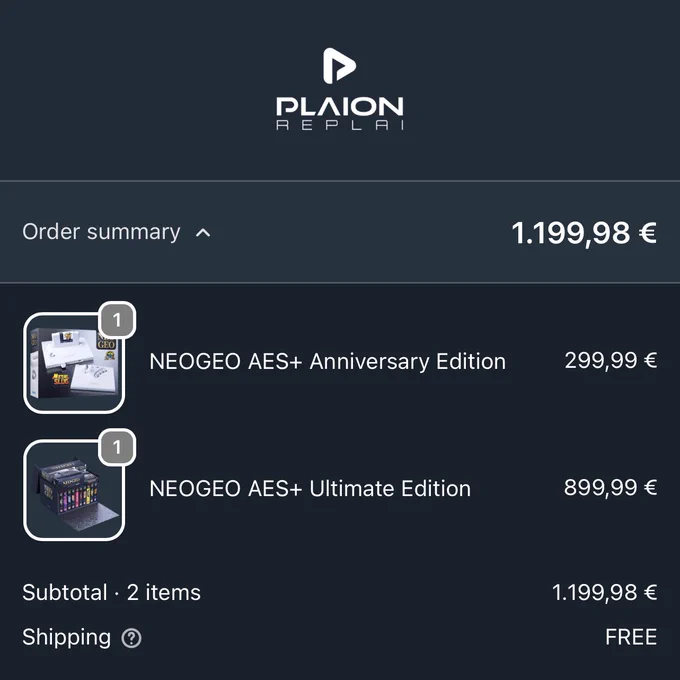The width and height of the screenshot is (680, 680).
Task: Click the subtotal amount 1.199,98 €
Action: click(605, 592)
